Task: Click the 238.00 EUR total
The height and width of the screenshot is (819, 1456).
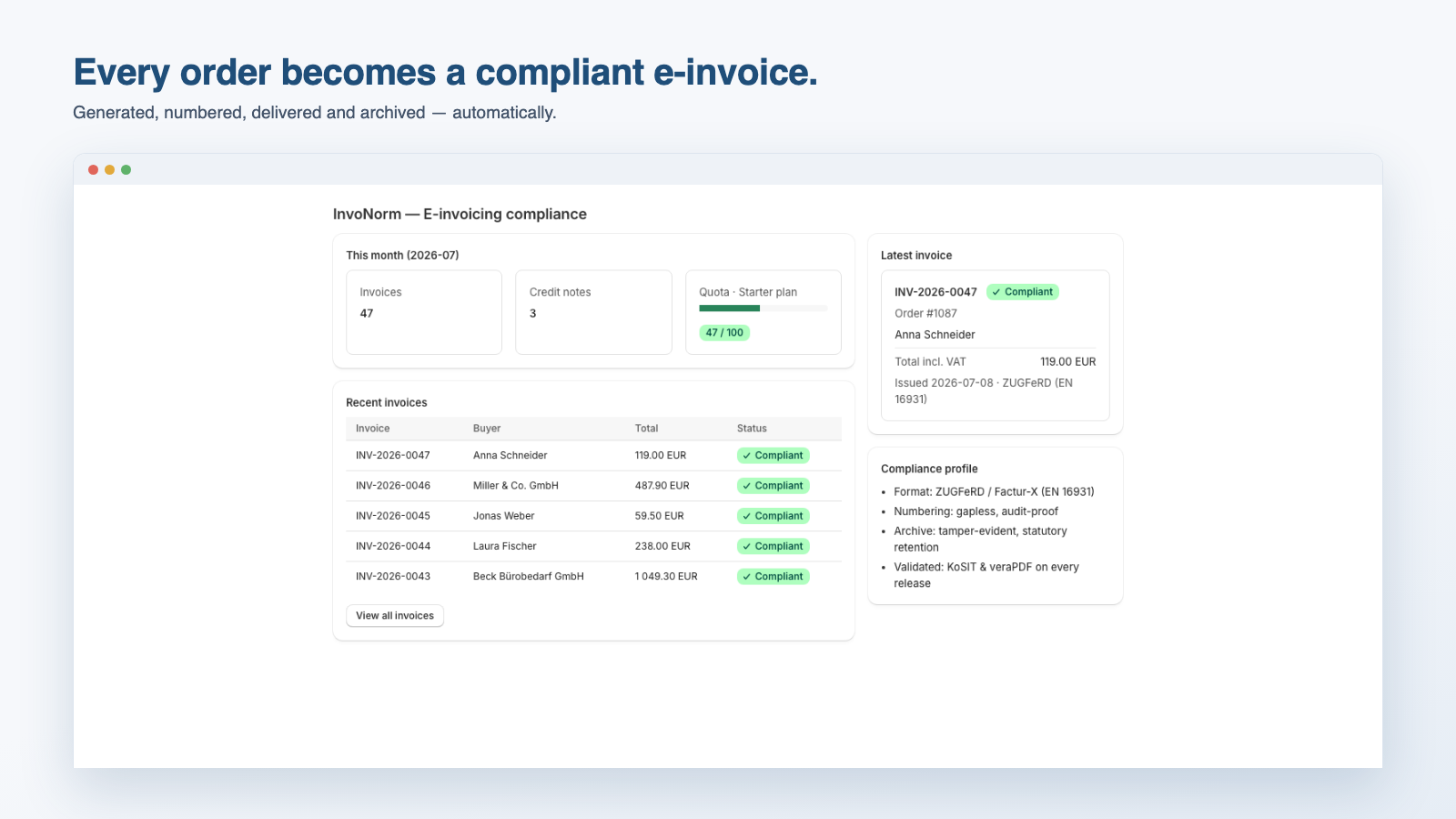Action: 662,547
